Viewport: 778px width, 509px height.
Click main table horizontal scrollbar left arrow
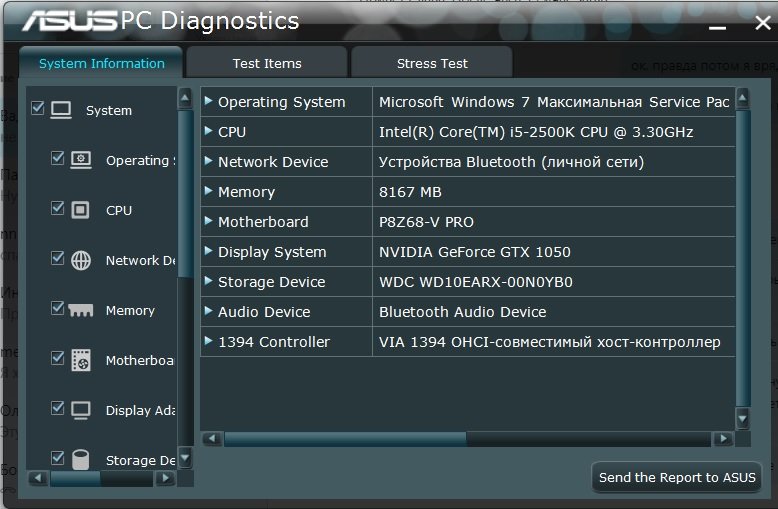pos(212,439)
